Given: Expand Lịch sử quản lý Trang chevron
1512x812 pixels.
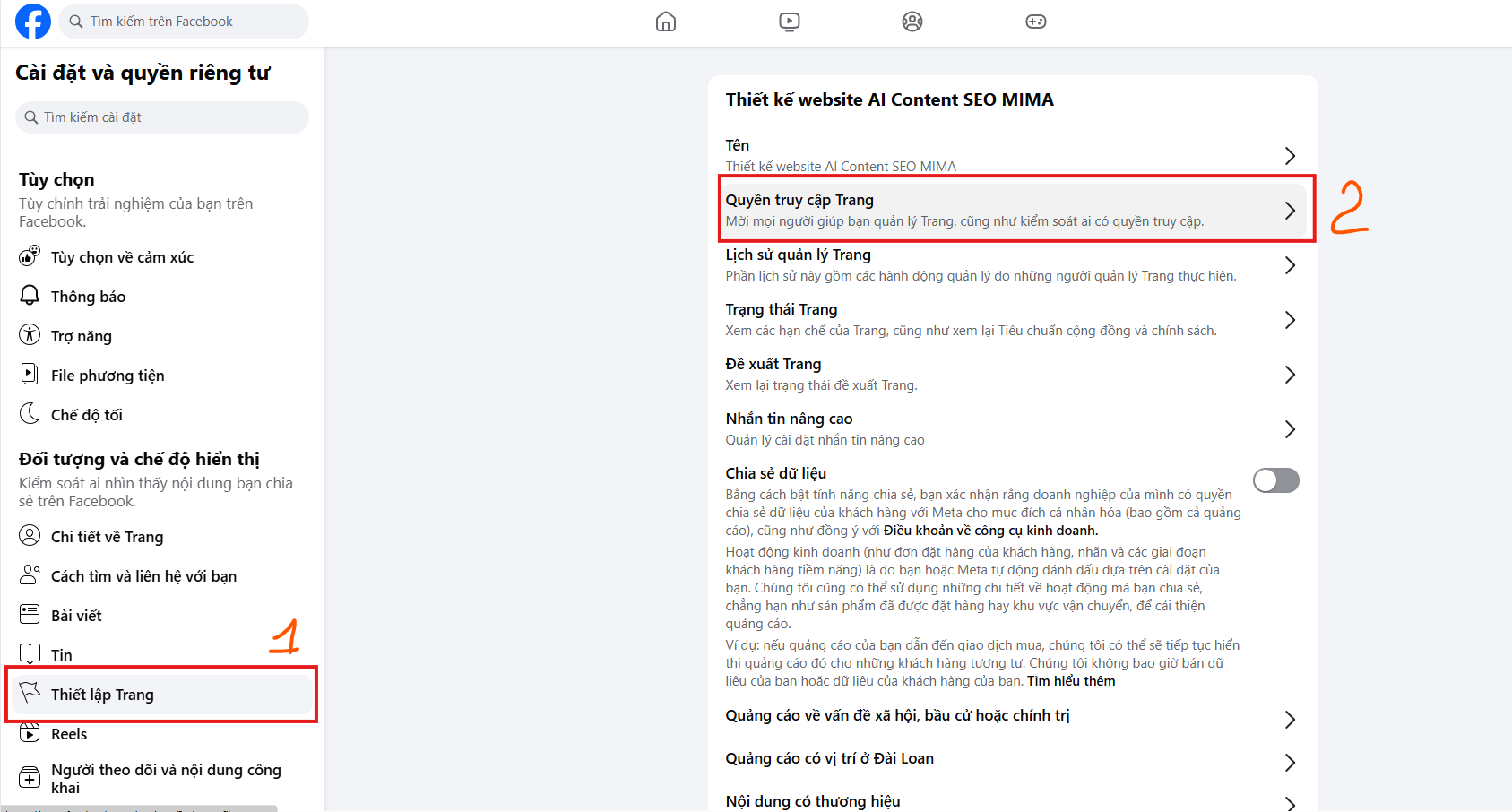Looking at the screenshot, I should click(1289, 265).
